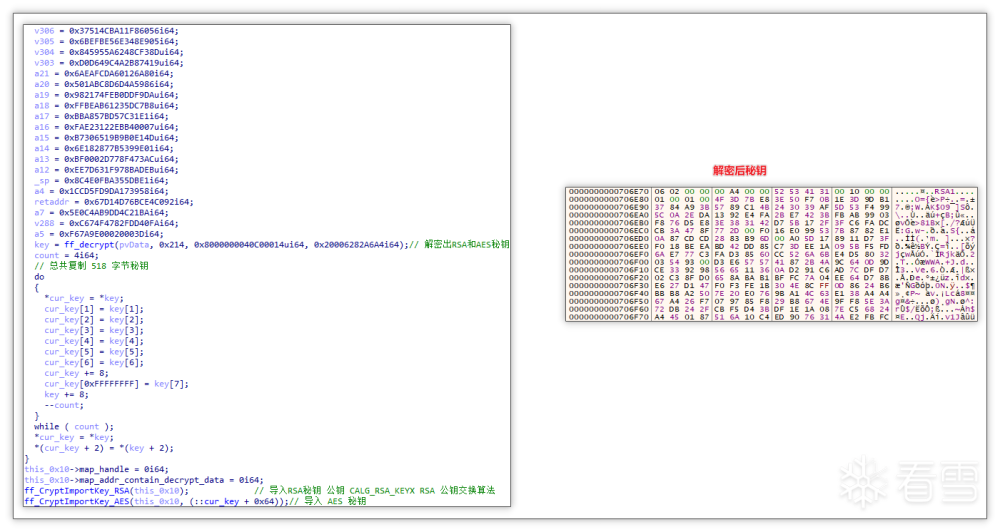Select variable a15 in the code
Screen dimensions: 1000x532
(x=41, y=138)
